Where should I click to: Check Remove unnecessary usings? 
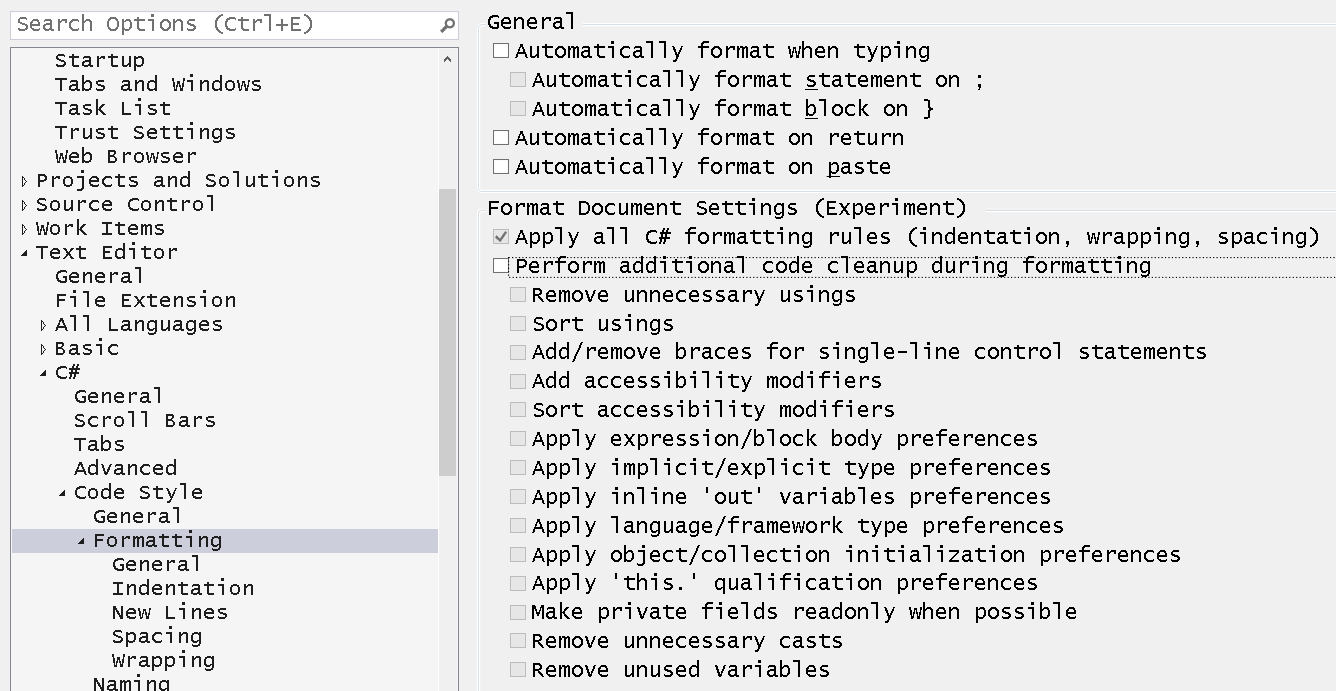(x=518, y=294)
